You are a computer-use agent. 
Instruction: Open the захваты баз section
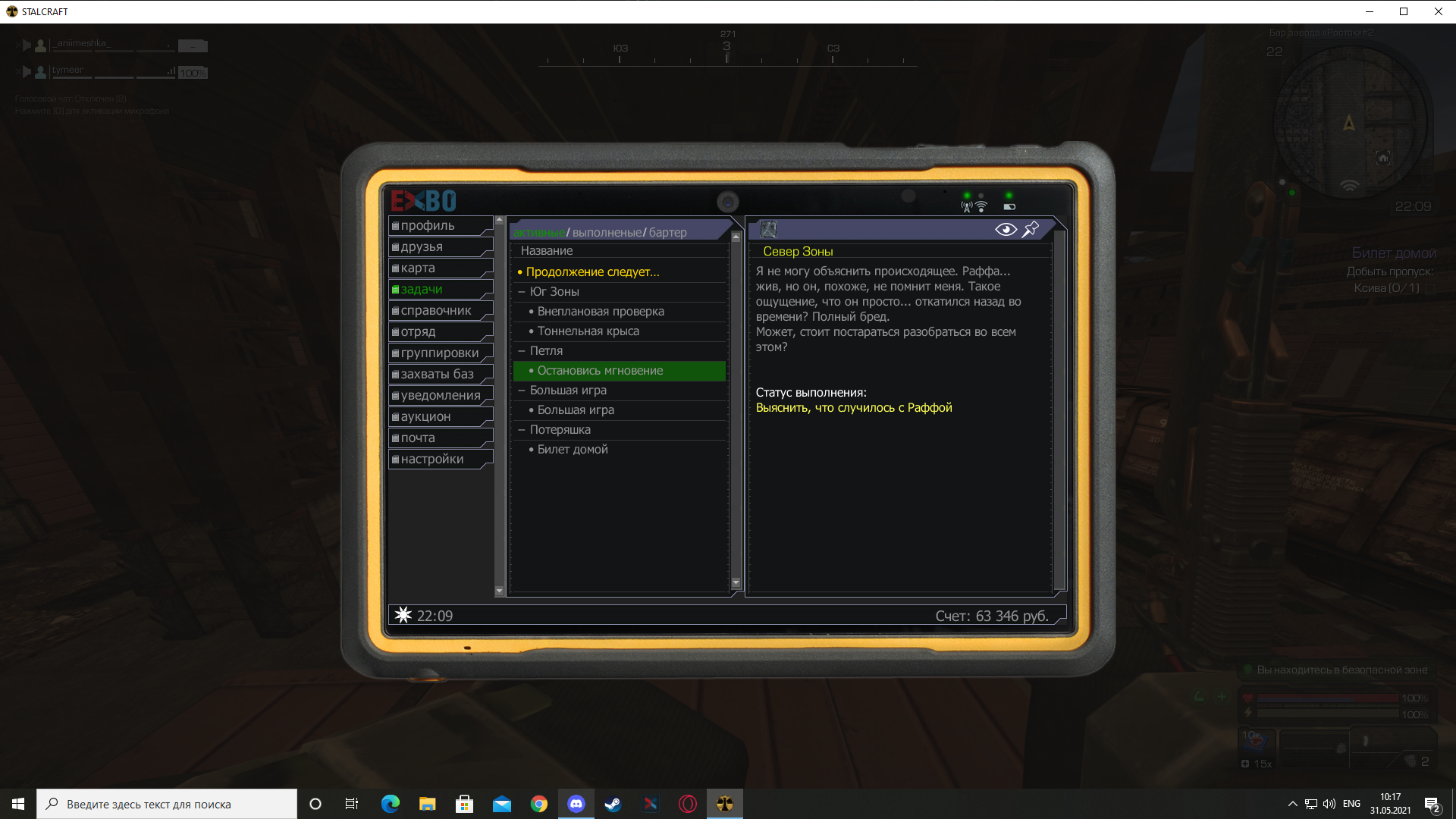pos(441,375)
